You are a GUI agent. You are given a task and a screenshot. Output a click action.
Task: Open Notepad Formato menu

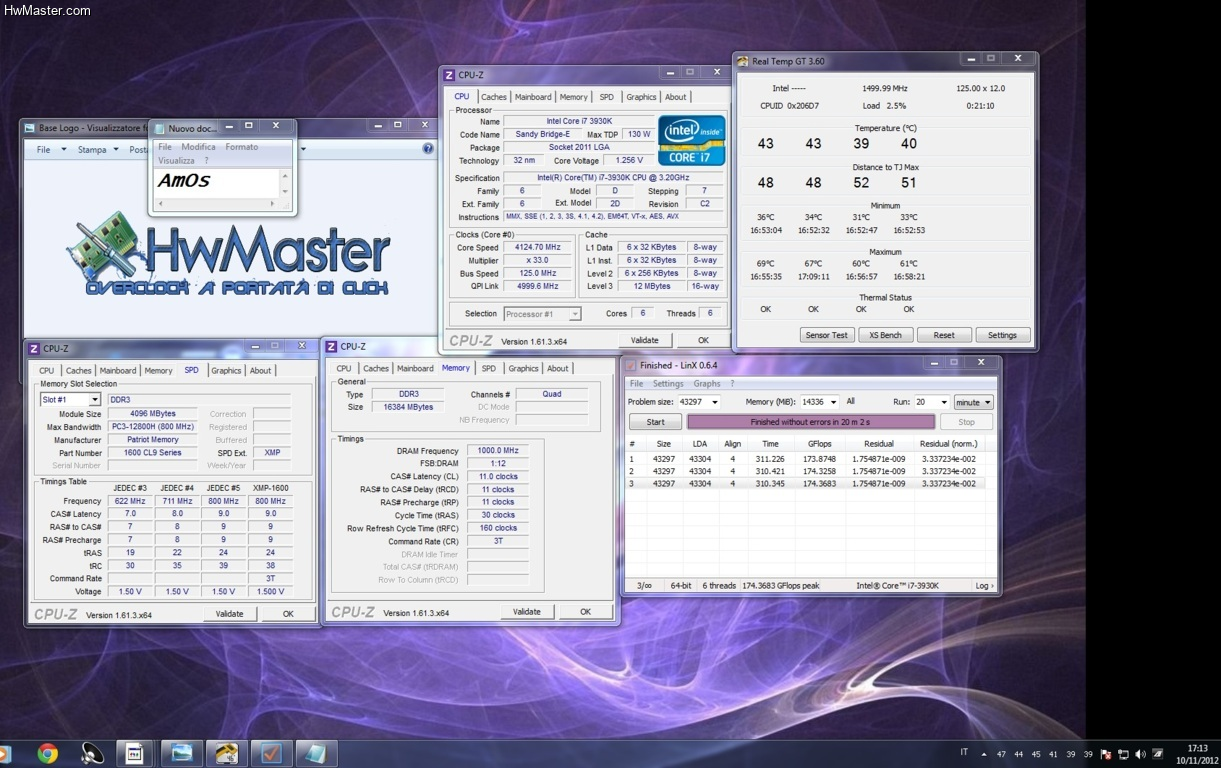[241, 147]
